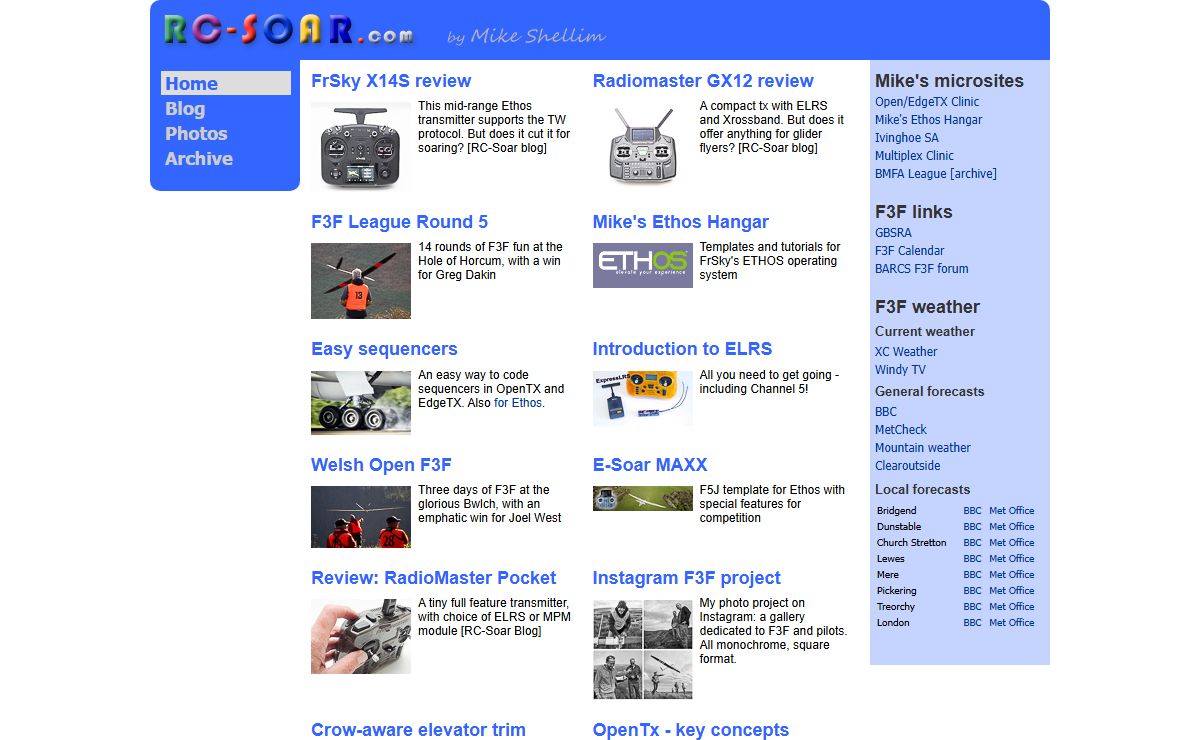1200x740 pixels.
Task: Open the F3F Calendar link
Action: click(910, 251)
